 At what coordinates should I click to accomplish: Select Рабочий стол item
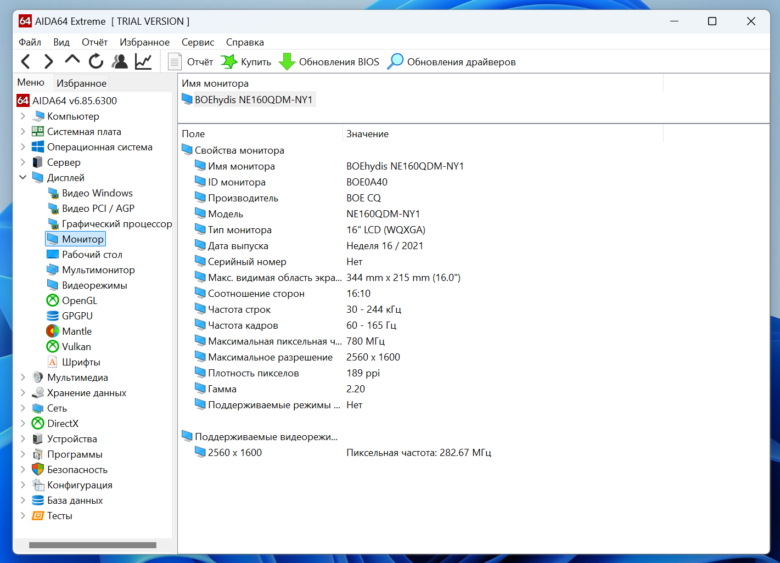(84, 255)
